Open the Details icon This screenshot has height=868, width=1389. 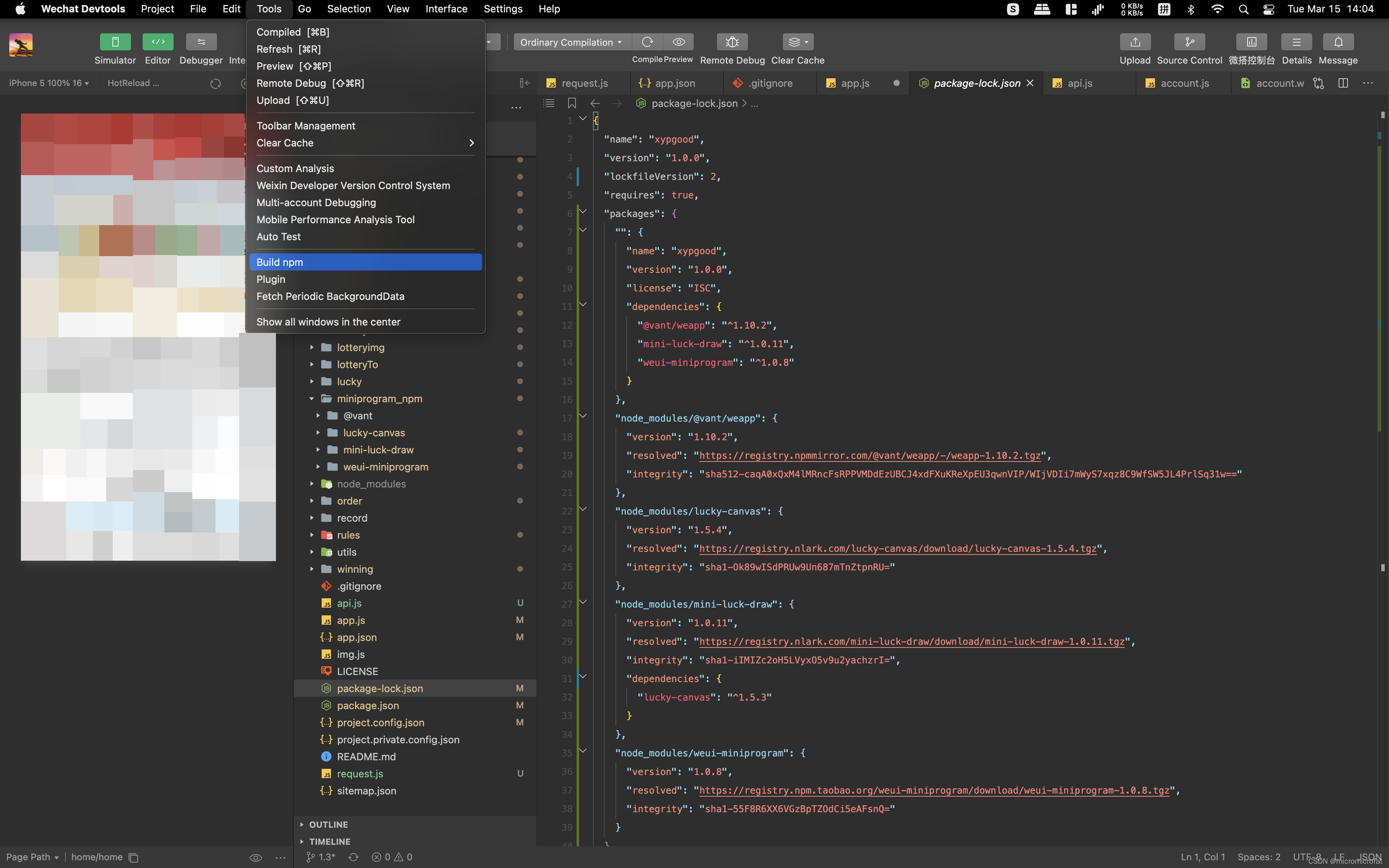pyautogui.click(x=1296, y=42)
